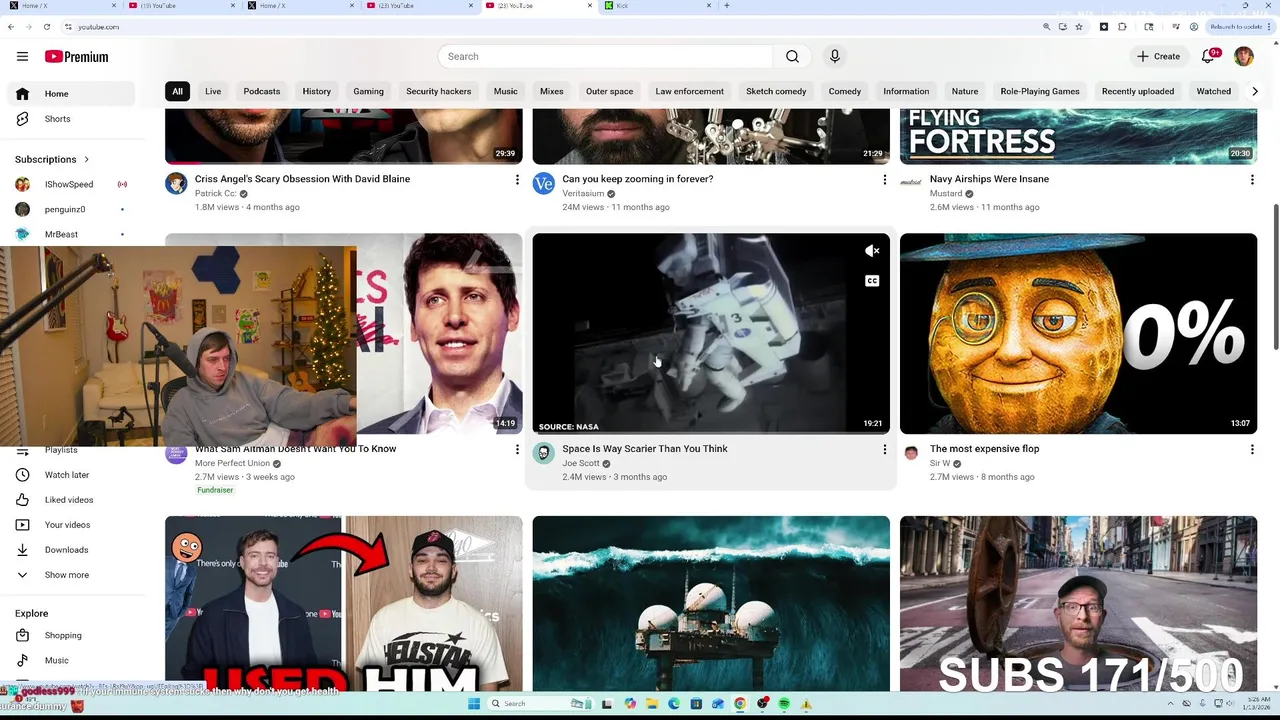Go to Home in sidebar

point(70,94)
